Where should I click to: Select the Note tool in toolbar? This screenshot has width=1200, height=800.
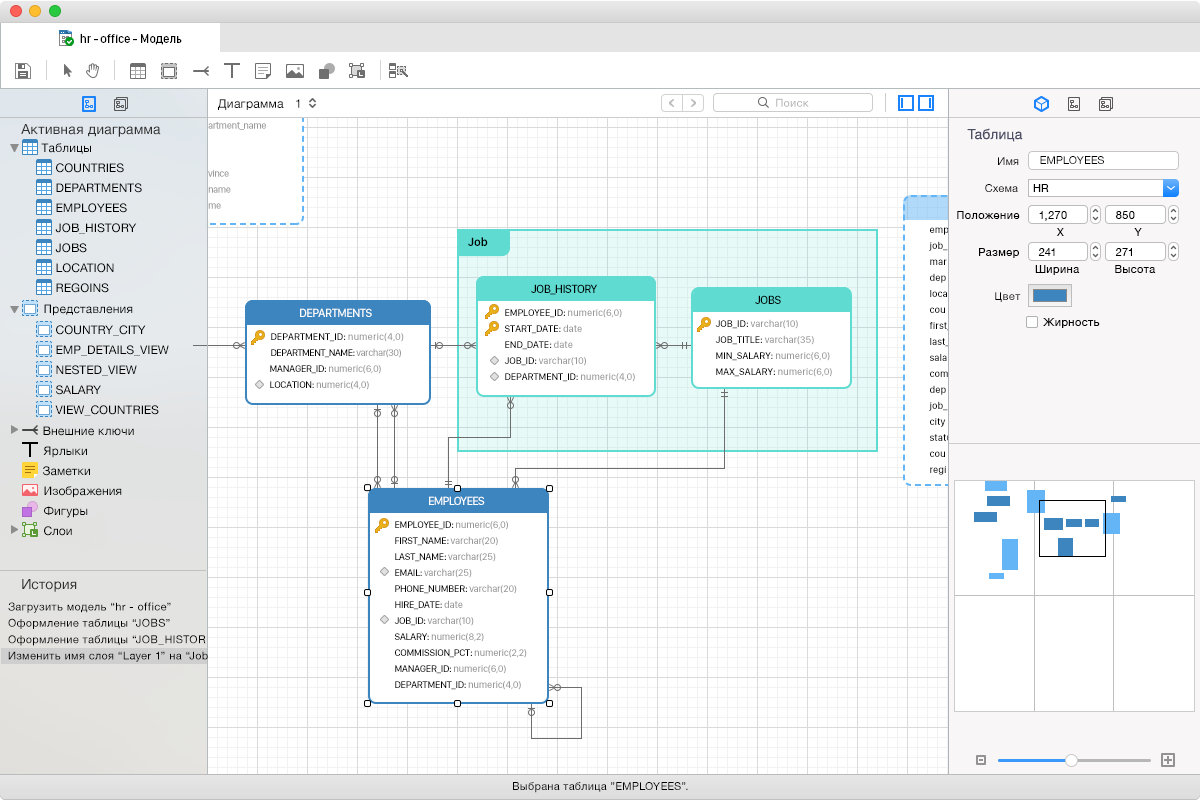(263, 71)
